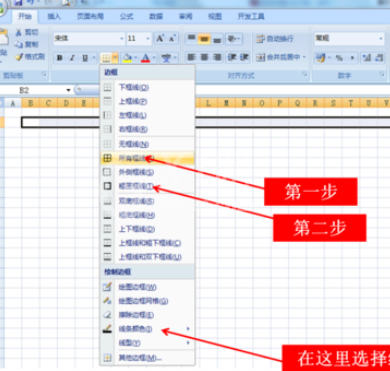Open the font size 11 dropdown

(148, 39)
